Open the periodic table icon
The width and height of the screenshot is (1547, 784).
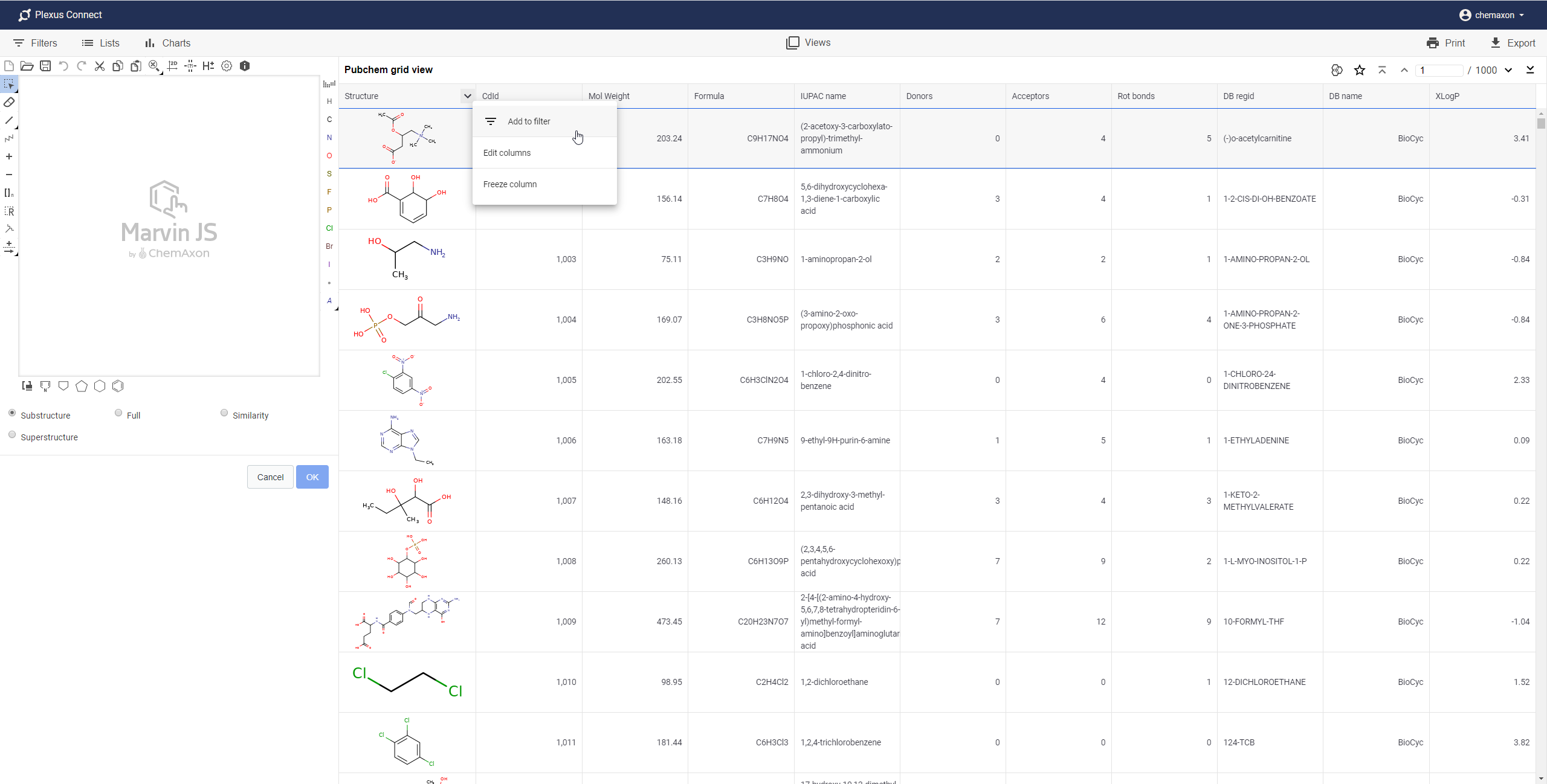tap(329, 84)
